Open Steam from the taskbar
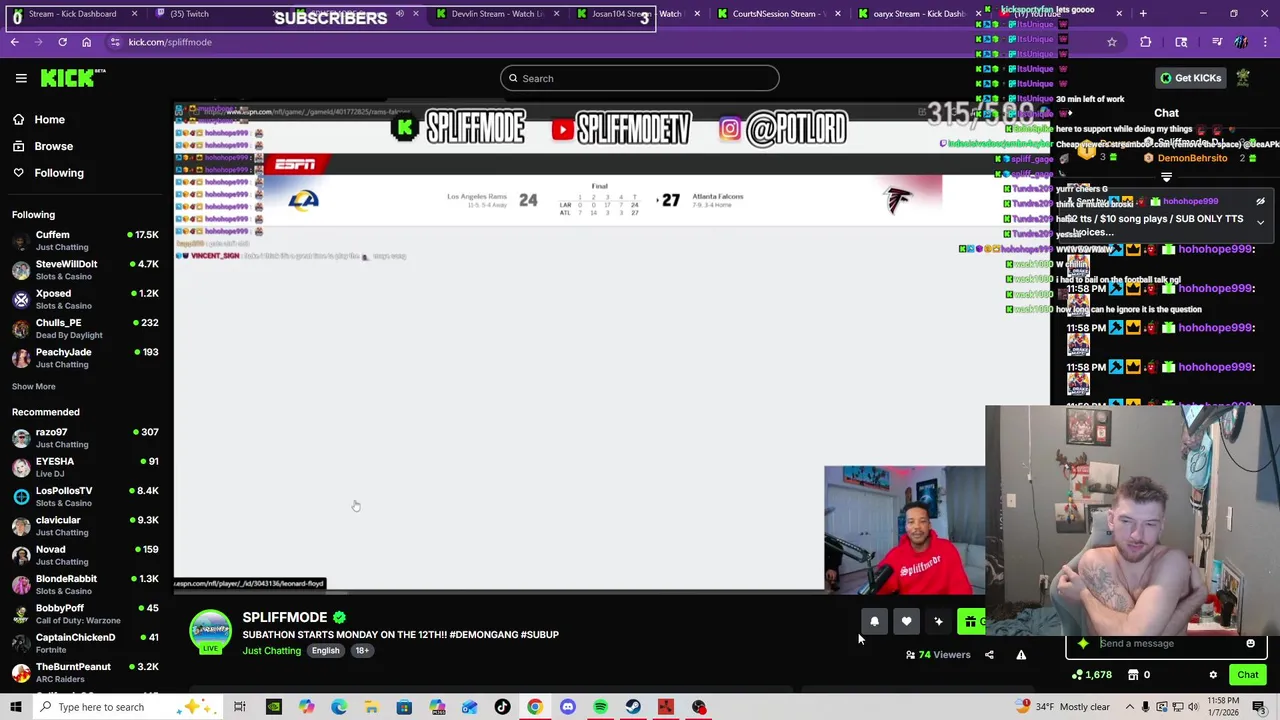 (633, 707)
